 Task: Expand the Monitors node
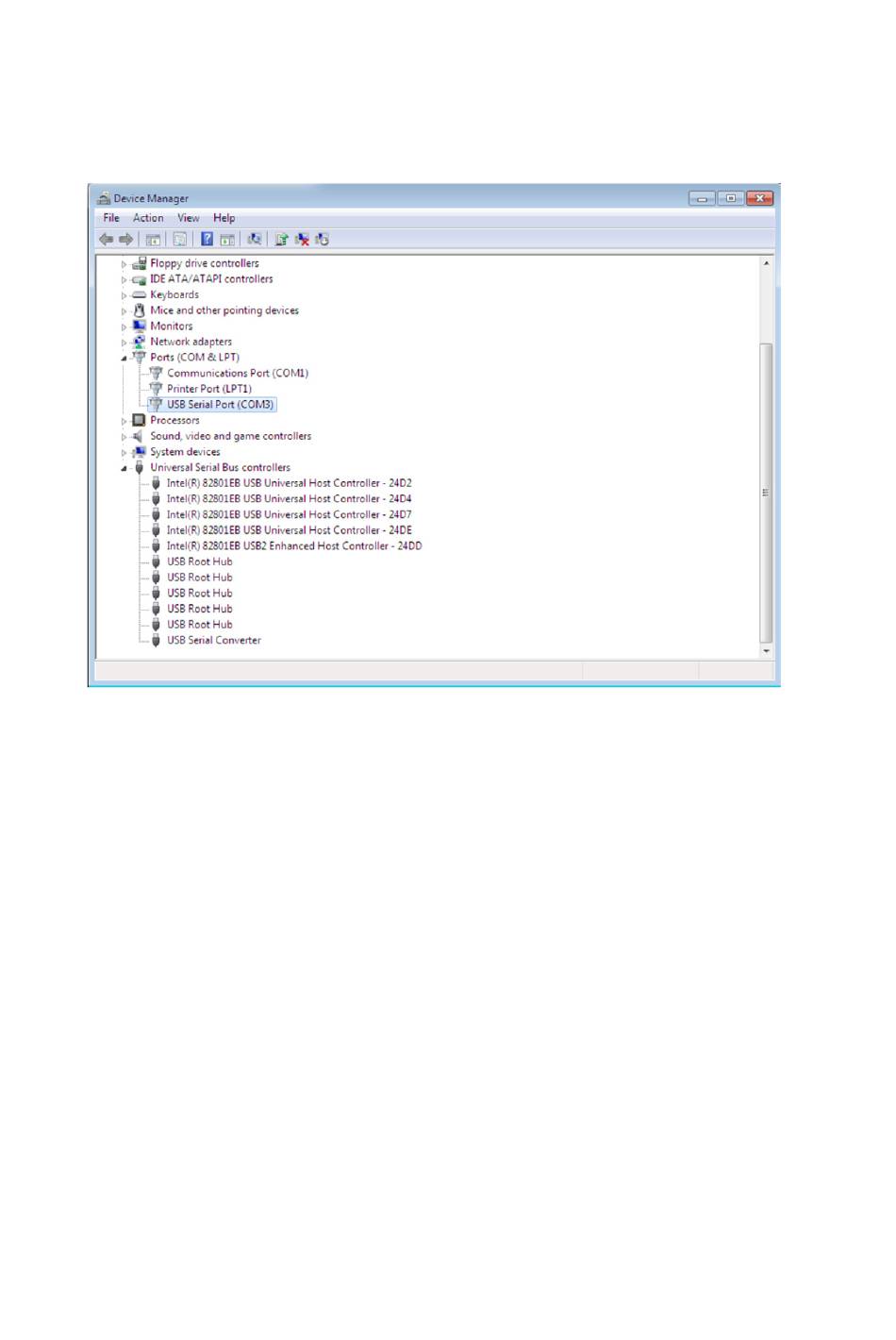point(124,327)
